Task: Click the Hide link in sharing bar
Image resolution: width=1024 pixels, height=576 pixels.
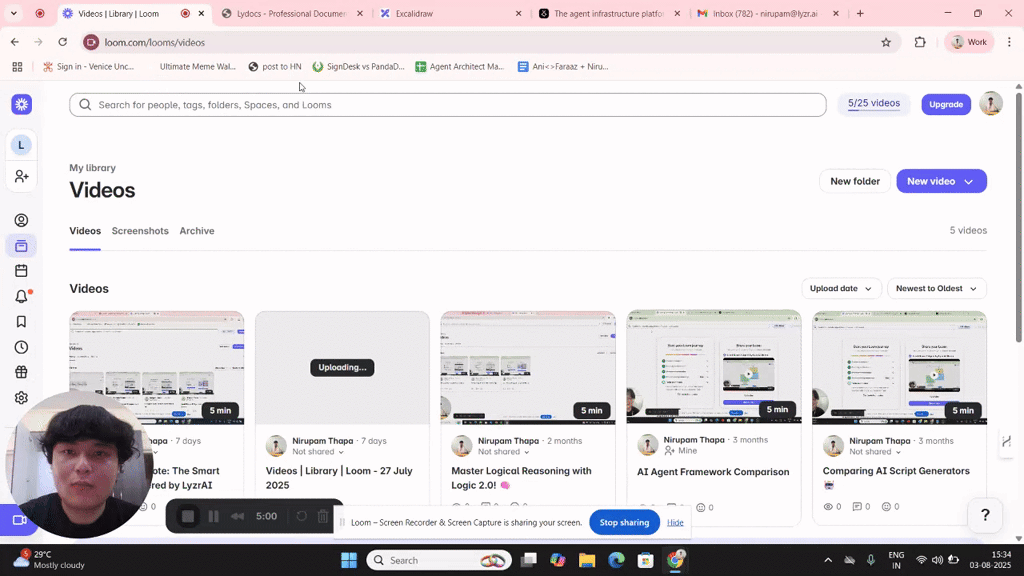Action: 675,522
